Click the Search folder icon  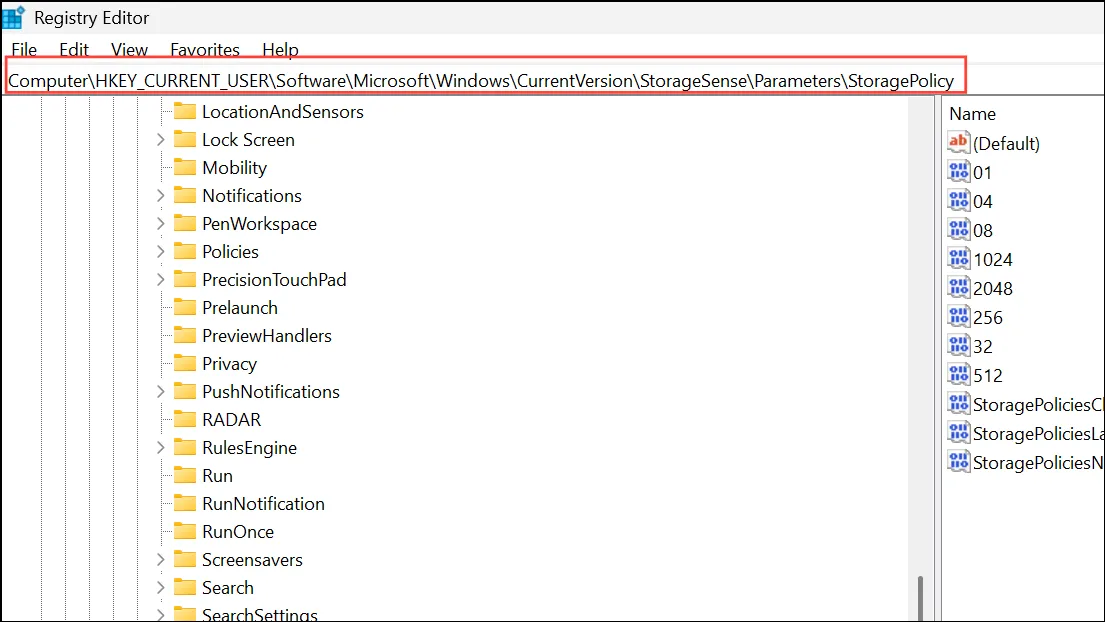(185, 587)
